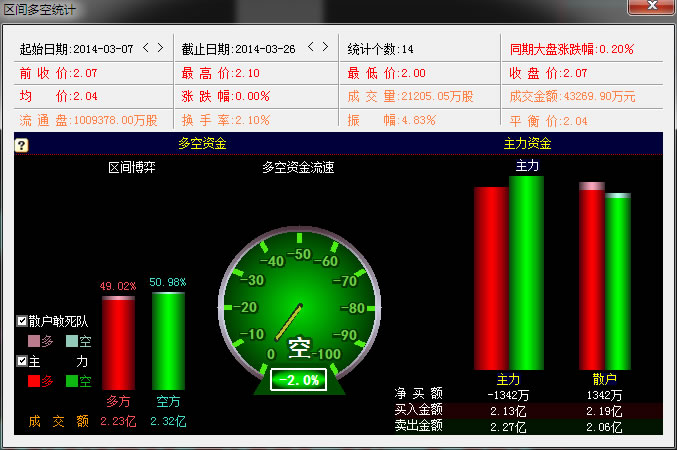Click the pink 散户 多 legend swatch
677x450 pixels.
tap(34, 341)
